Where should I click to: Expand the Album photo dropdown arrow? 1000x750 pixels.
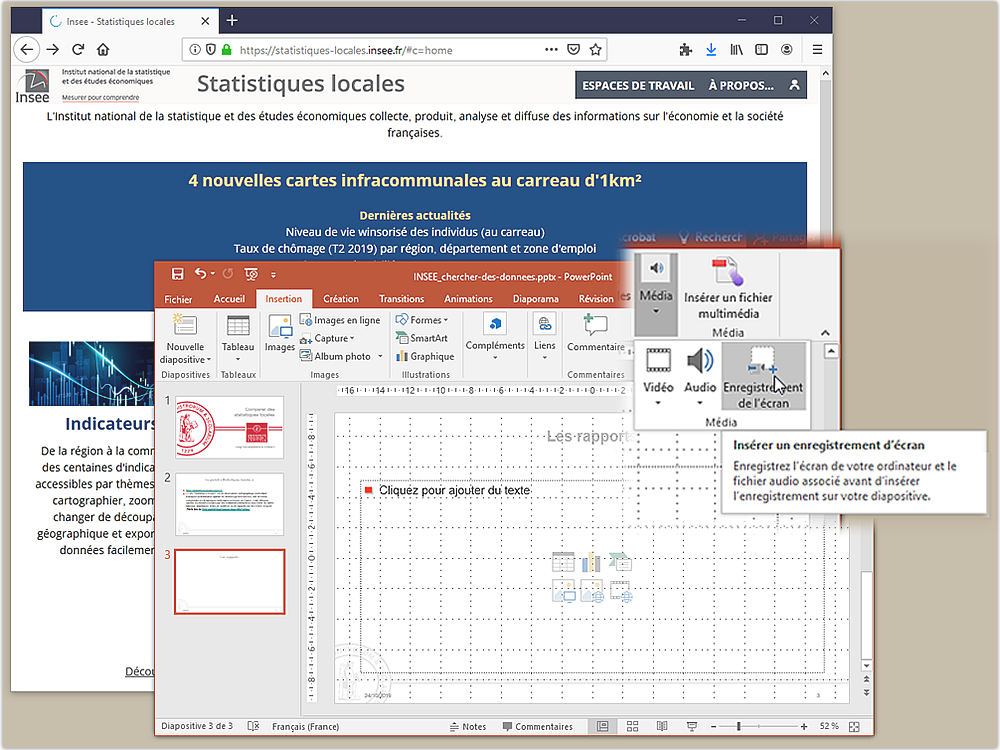pyautogui.click(x=381, y=357)
